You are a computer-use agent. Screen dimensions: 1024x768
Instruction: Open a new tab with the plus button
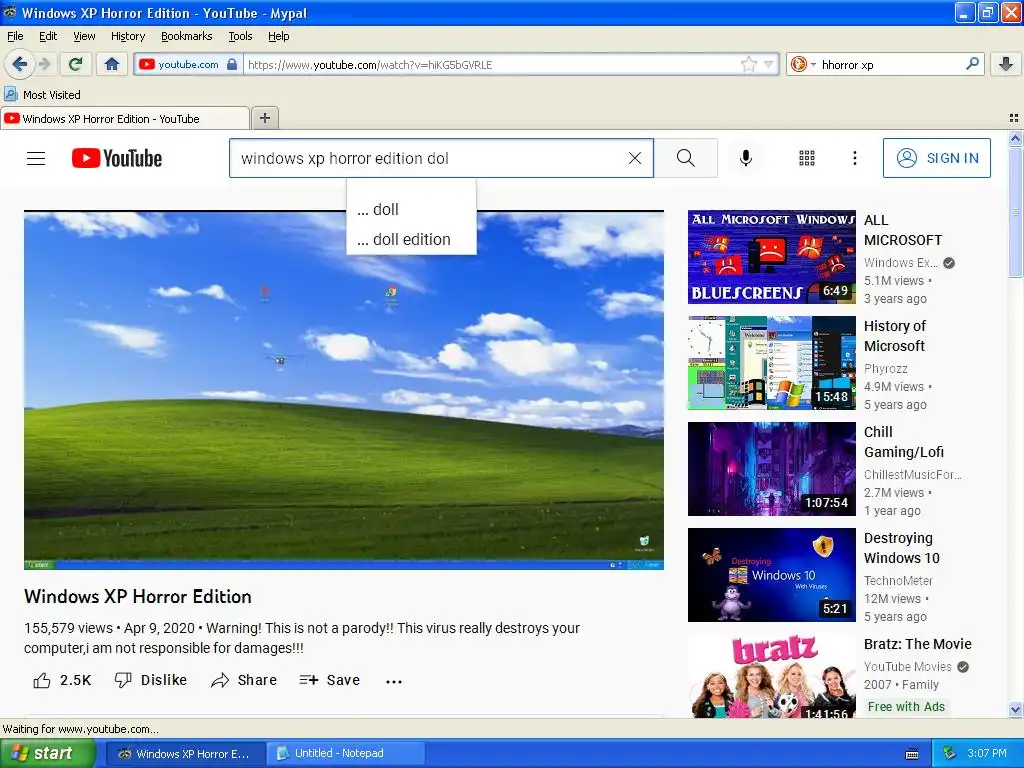pos(264,118)
